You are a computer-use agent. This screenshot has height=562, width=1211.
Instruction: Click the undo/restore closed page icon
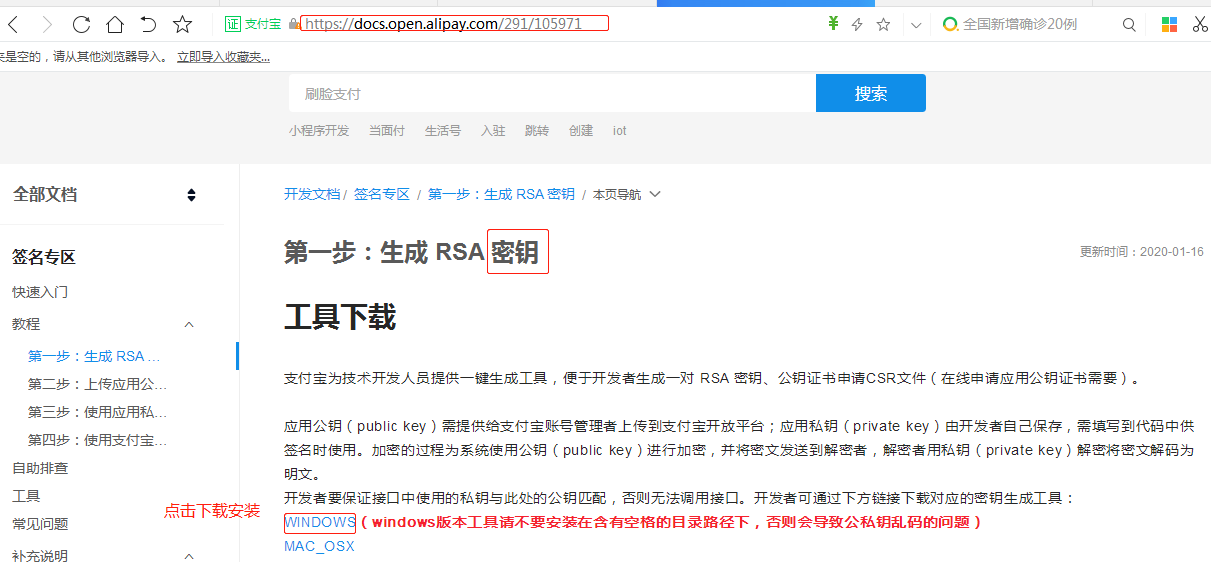click(x=148, y=24)
